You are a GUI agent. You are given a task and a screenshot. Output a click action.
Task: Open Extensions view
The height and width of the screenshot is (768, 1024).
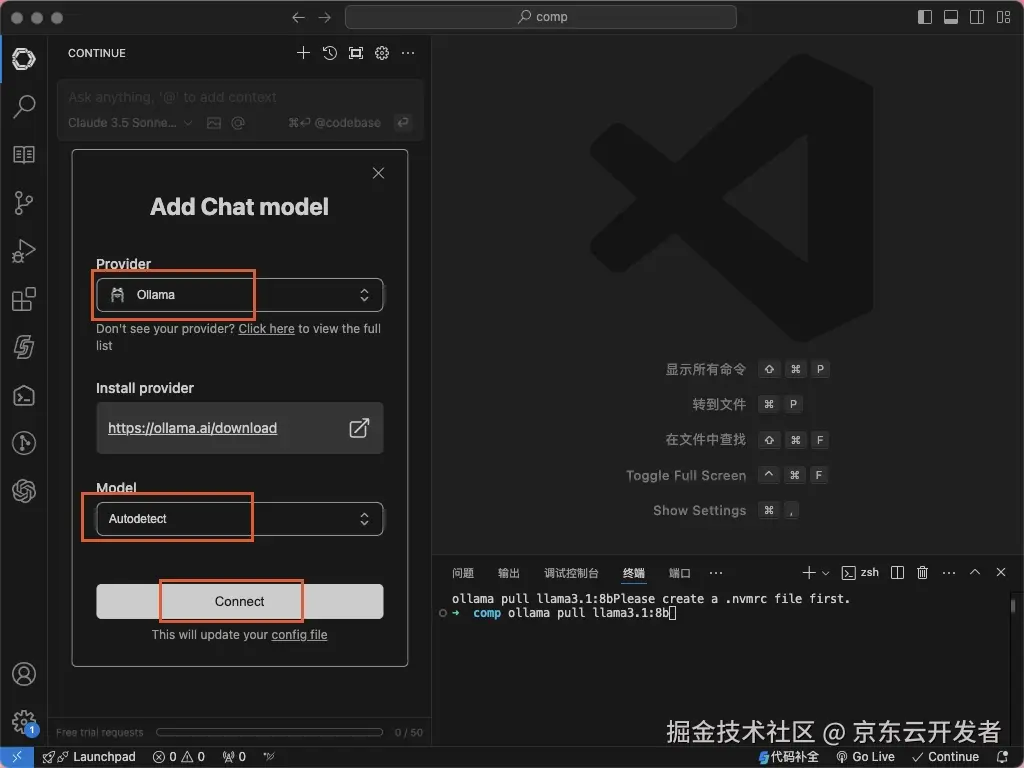point(24,299)
